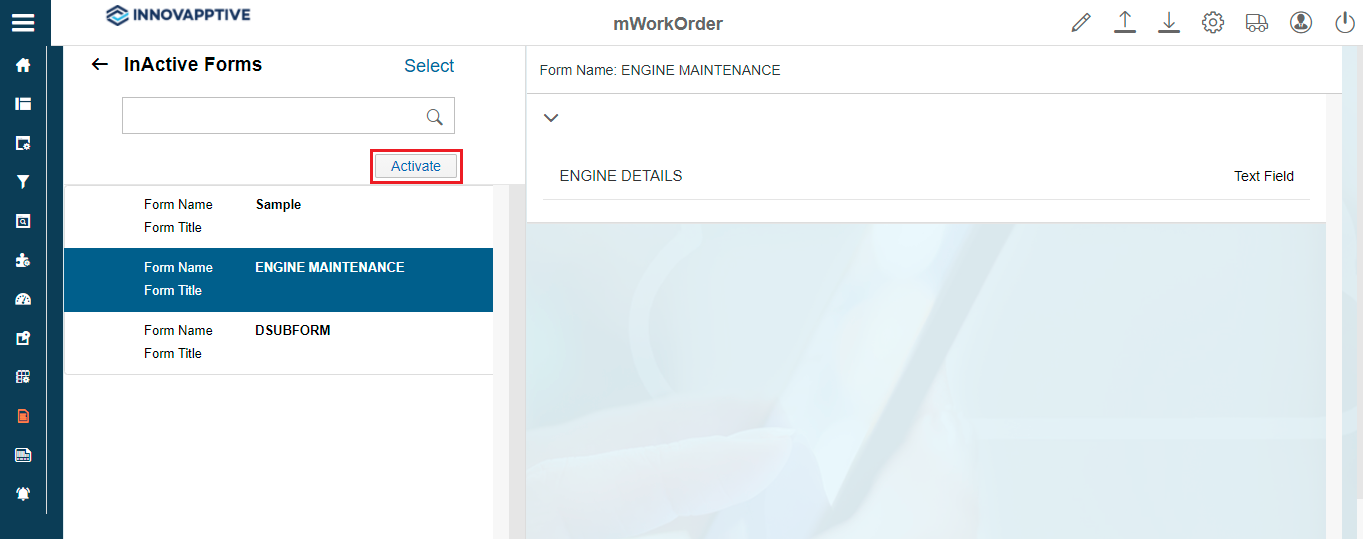This screenshot has height=539, width=1363.
Task: Open settings via the gear icon
Action: [1213, 23]
